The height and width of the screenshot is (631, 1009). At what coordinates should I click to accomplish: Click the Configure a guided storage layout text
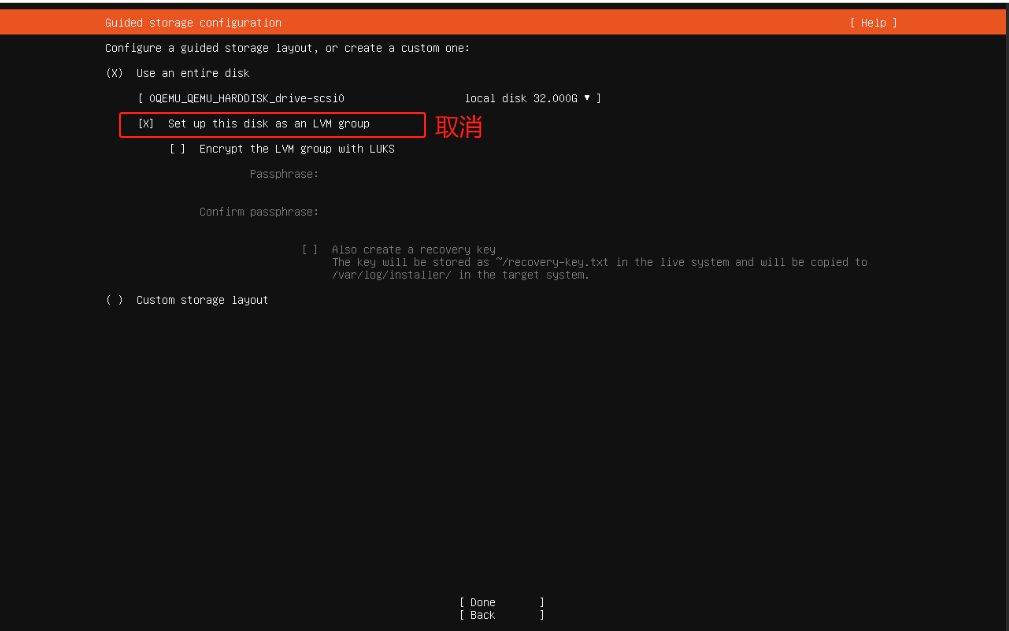coord(287,48)
